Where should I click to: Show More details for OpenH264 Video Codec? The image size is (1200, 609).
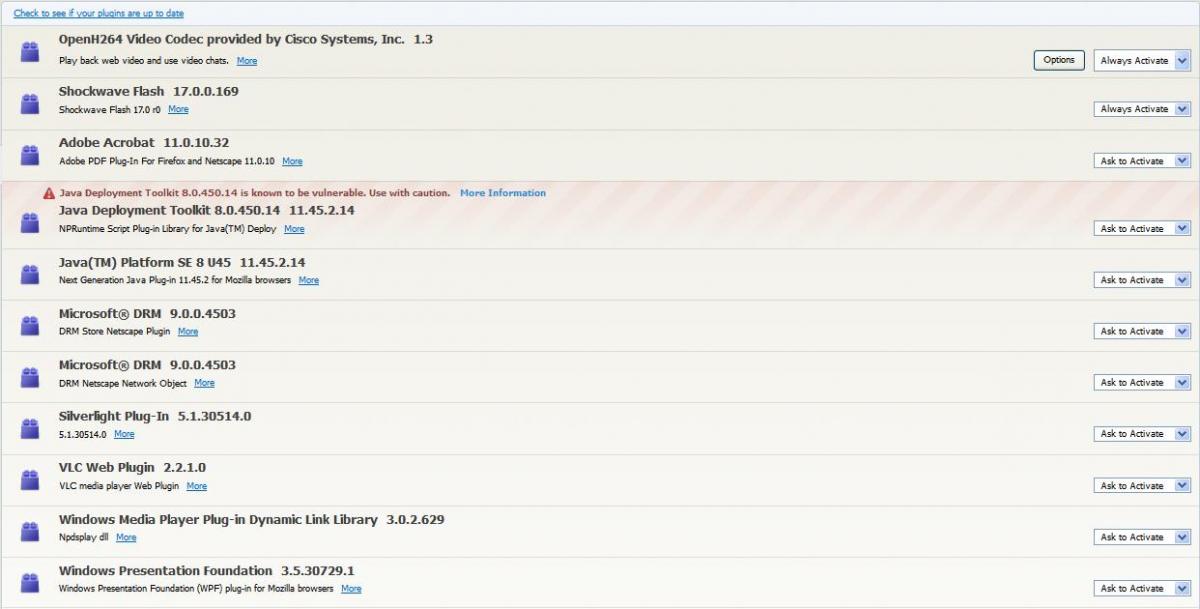tap(247, 61)
